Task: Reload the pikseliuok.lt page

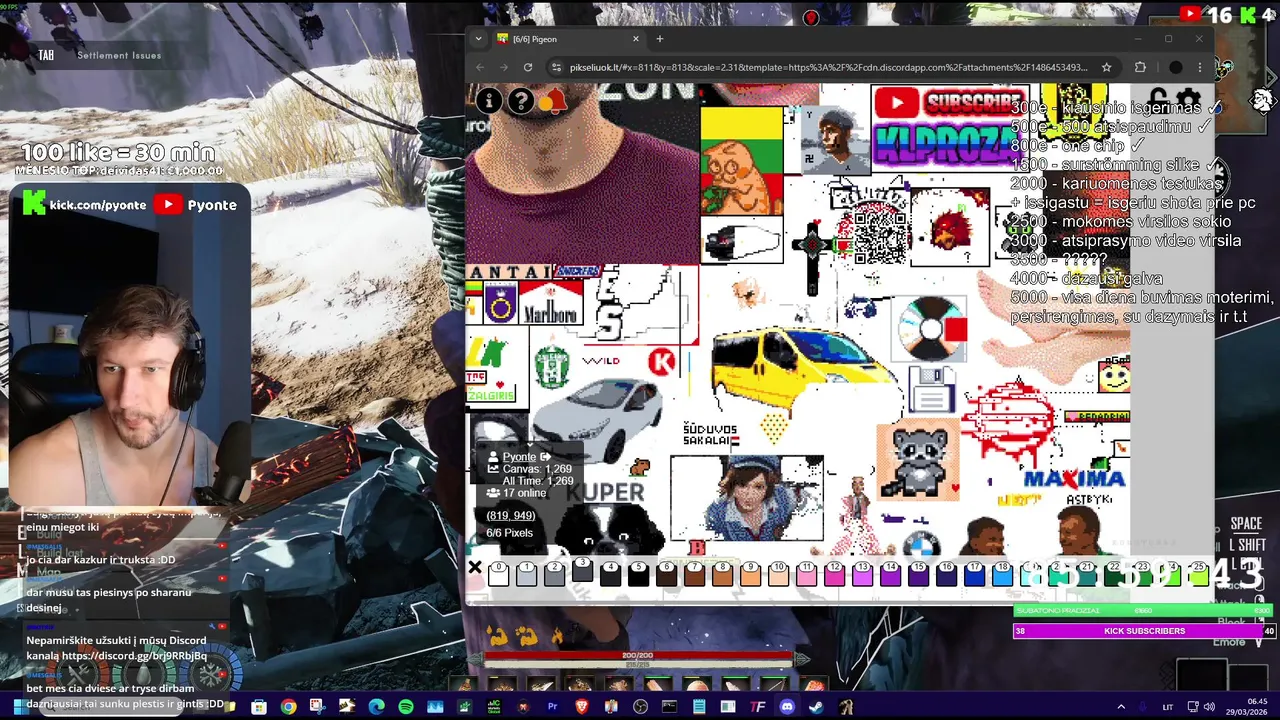Action: (528, 67)
